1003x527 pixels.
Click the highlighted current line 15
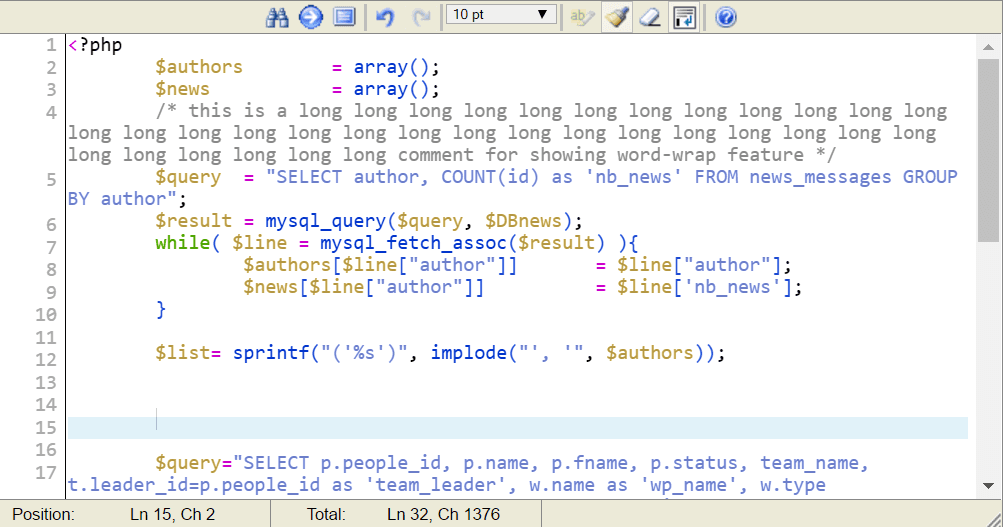pyautogui.click(x=517, y=428)
